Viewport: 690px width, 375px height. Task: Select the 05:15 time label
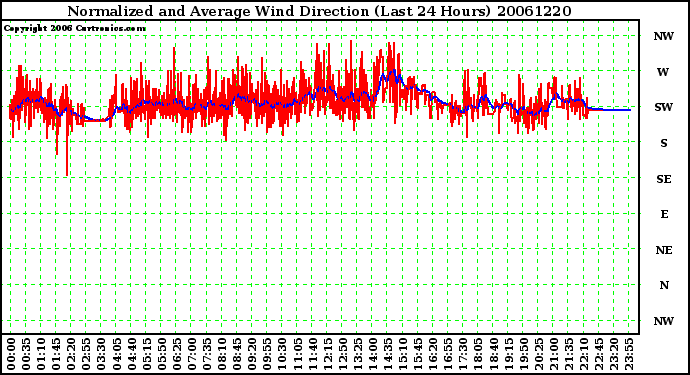(x=146, y=354)
